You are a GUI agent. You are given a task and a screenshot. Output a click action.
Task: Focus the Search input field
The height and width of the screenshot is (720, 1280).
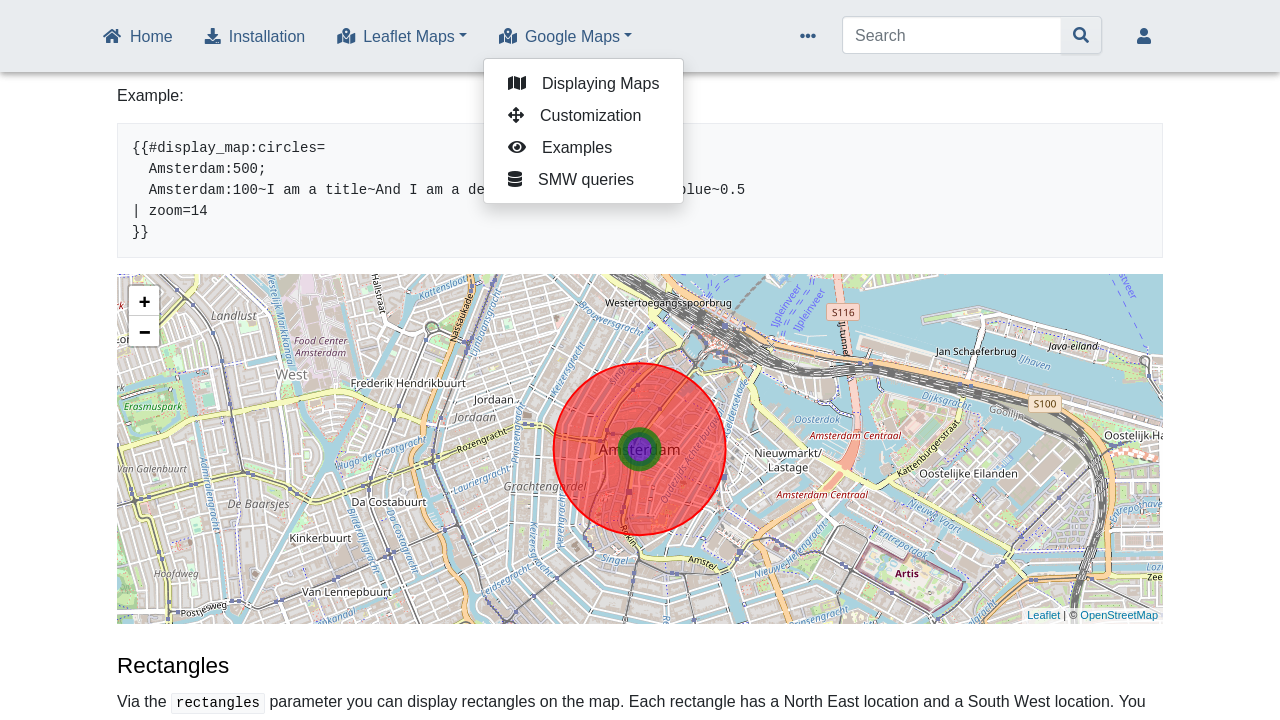pos(952,35)
